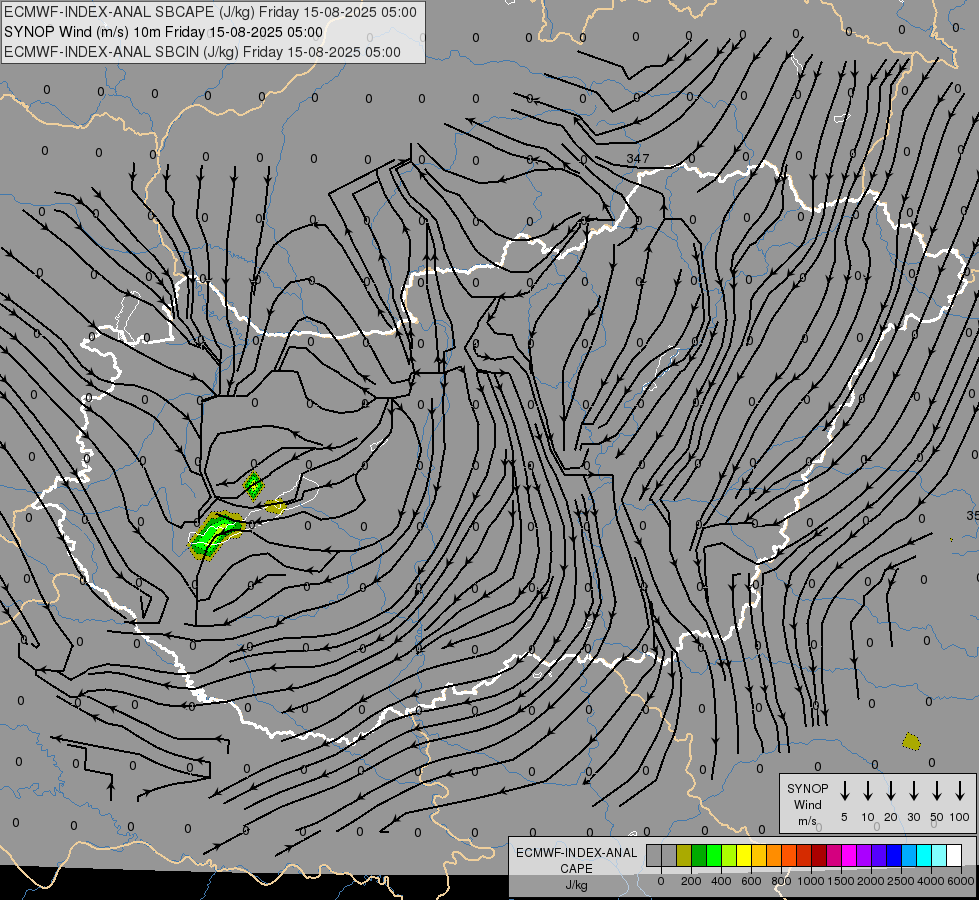The height and width of the screenshot is (900, 979).
Task: Click the '30' value in wind legend
Action: (x=913, y=817)
